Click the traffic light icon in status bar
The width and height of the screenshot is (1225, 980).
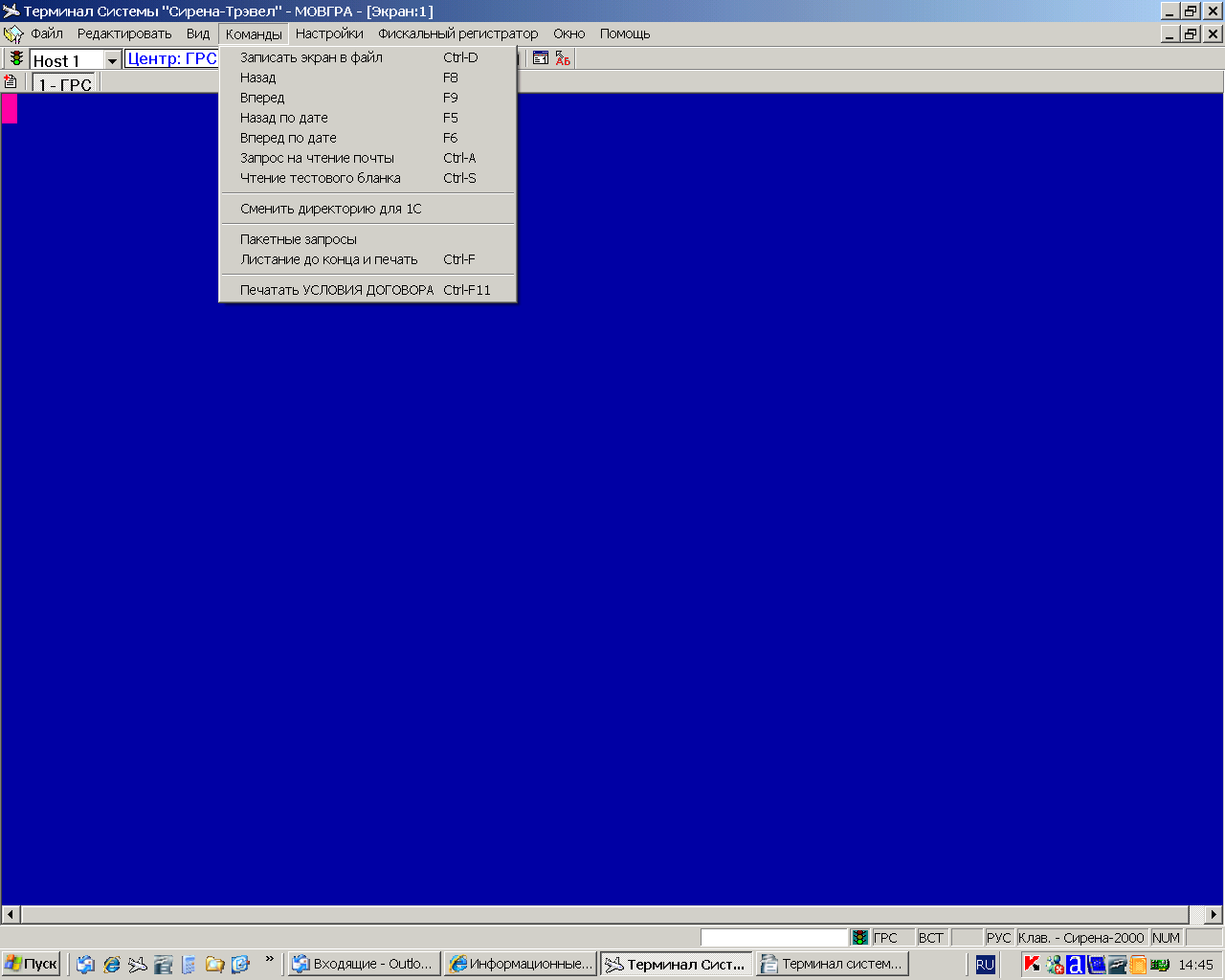860,938
